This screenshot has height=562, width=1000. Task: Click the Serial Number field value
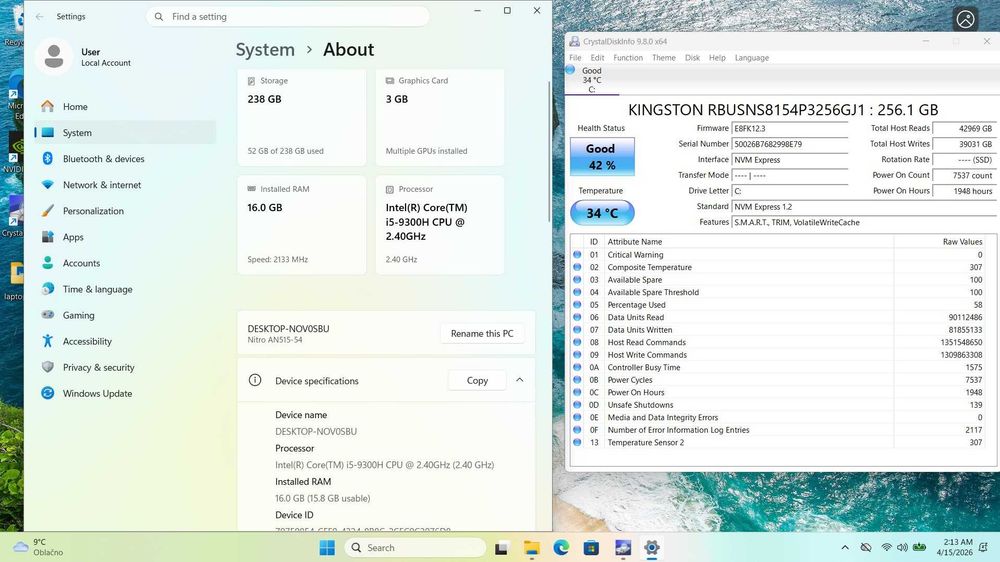click(790, 144)
